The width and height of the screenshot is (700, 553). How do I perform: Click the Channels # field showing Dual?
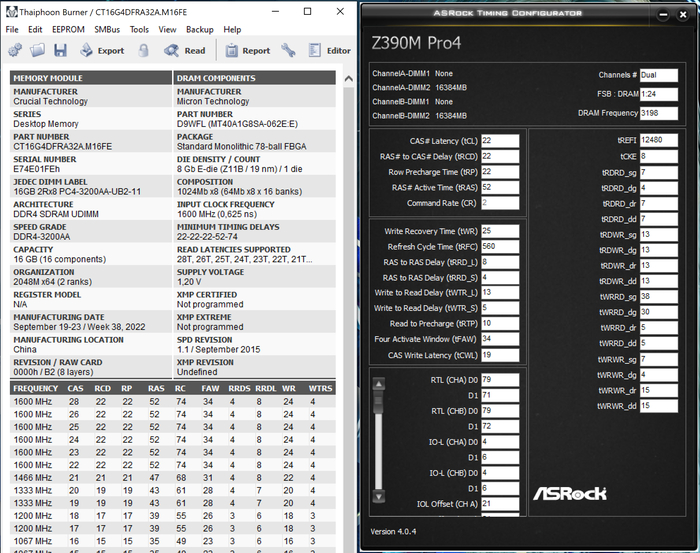point(658,75)
